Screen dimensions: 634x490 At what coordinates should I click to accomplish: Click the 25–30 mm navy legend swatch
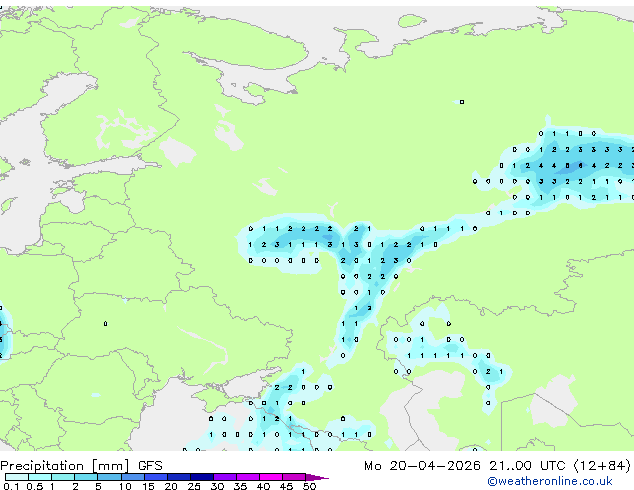click(x=202, y=477)
